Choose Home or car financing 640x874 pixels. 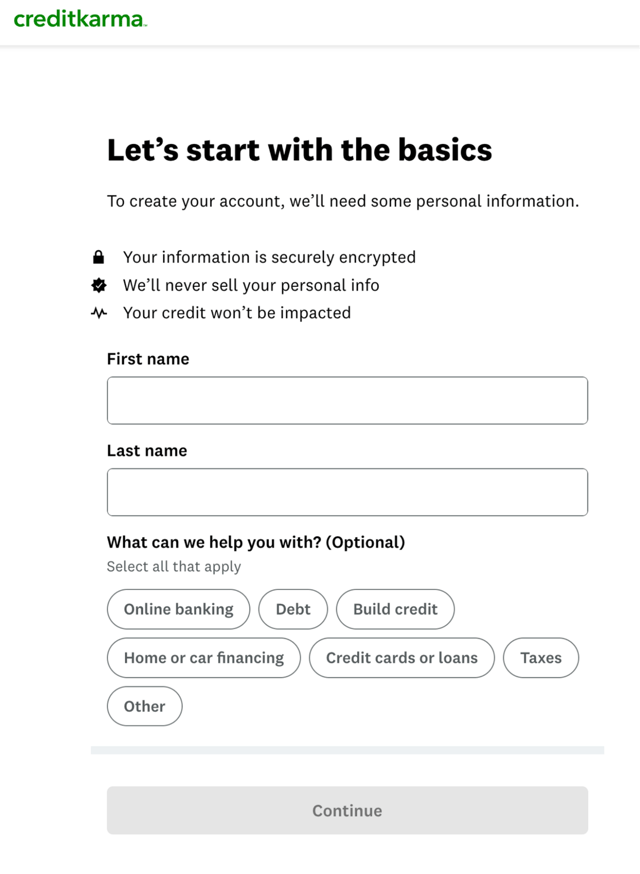point(204,658)
